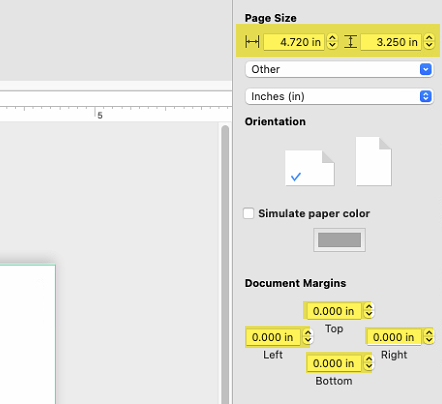Click the page width icon
The width and height of the screenshot is (442, 404).
tap(252, 42)
